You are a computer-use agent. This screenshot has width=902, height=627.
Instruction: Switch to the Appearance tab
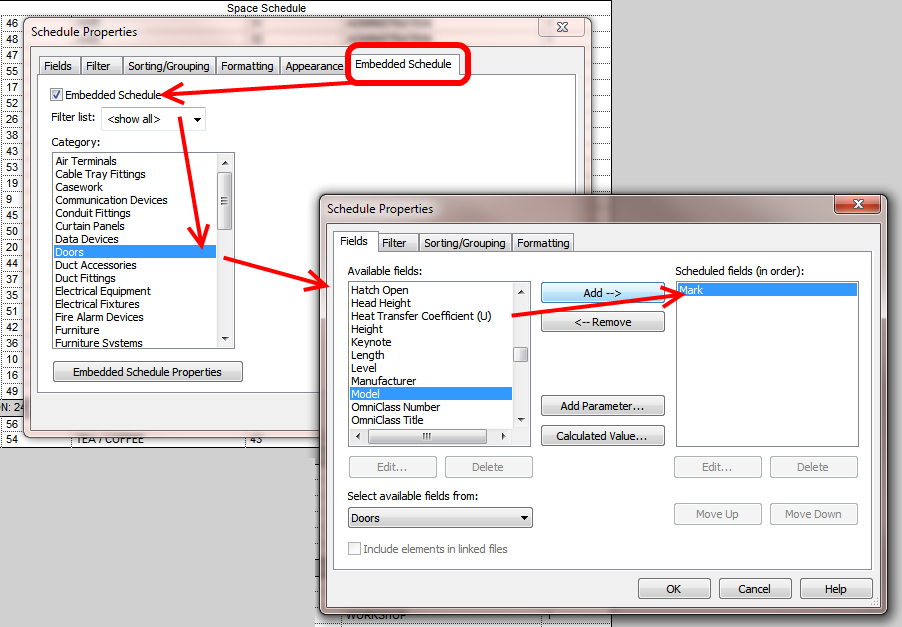click(313, 65)
